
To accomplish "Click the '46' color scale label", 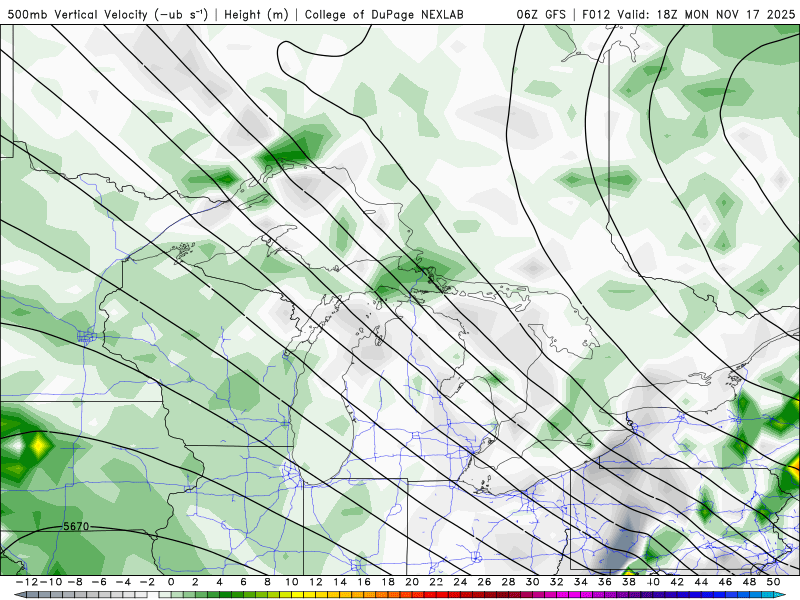I will [725, 582].
